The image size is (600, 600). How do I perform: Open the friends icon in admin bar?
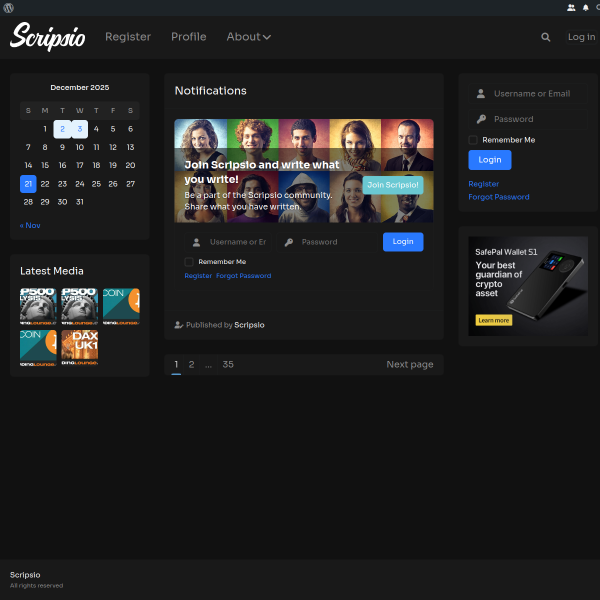(571, 8)
